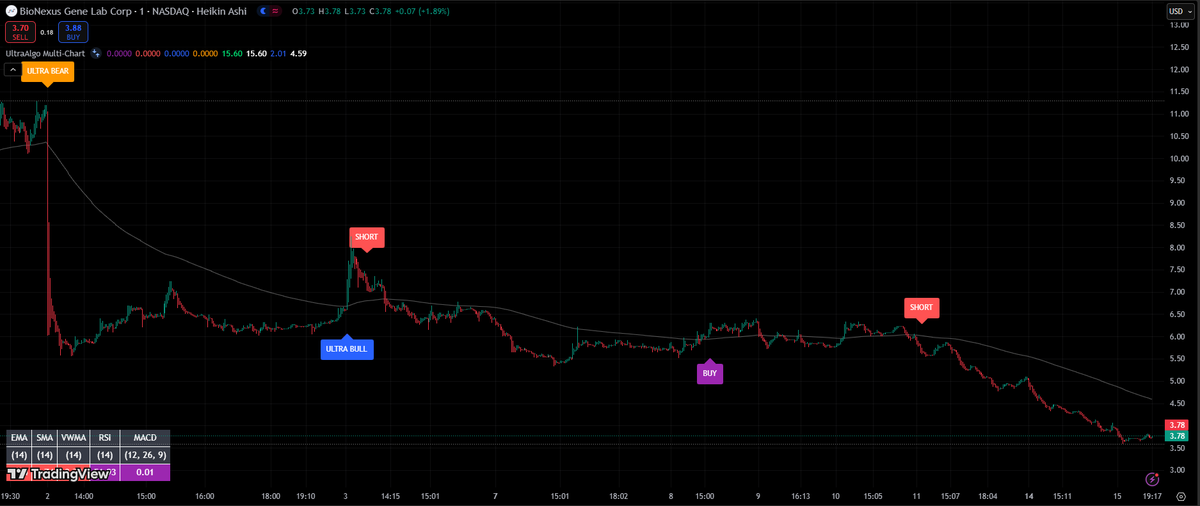Click the SHORT signal label near date 11

(921, 307)
